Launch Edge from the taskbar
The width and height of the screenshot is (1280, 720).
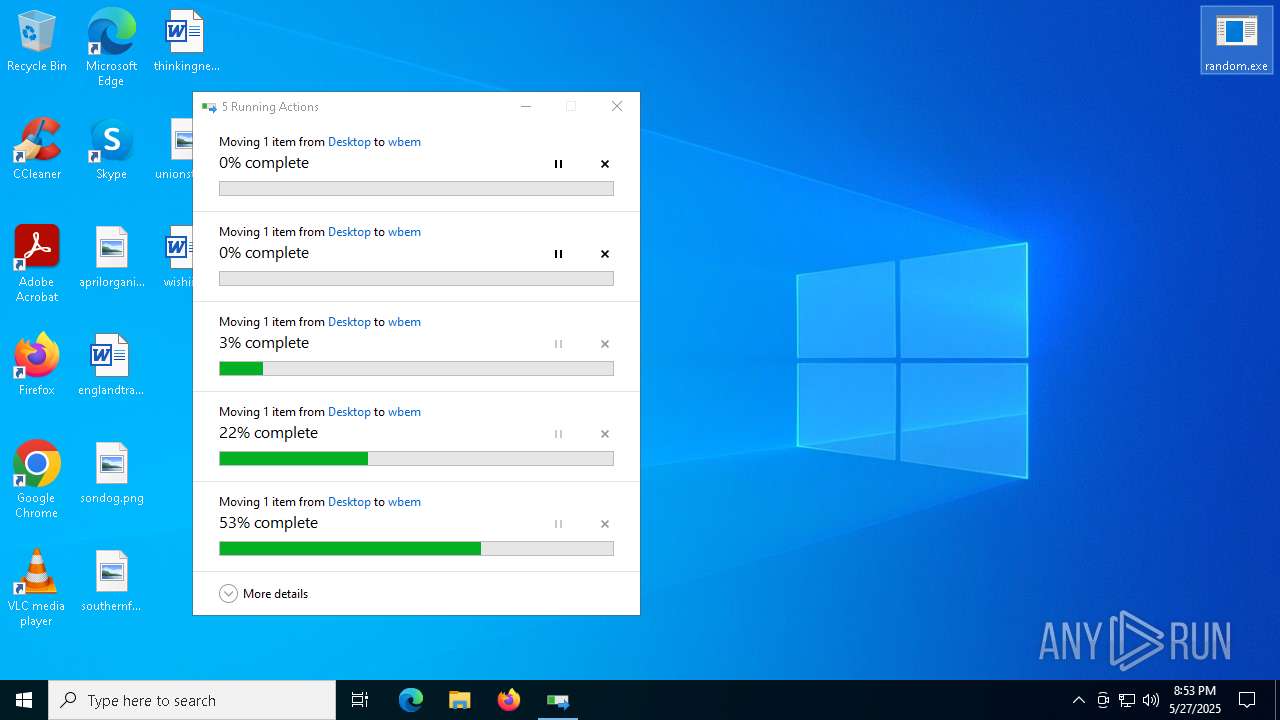(x=411, y=700)
